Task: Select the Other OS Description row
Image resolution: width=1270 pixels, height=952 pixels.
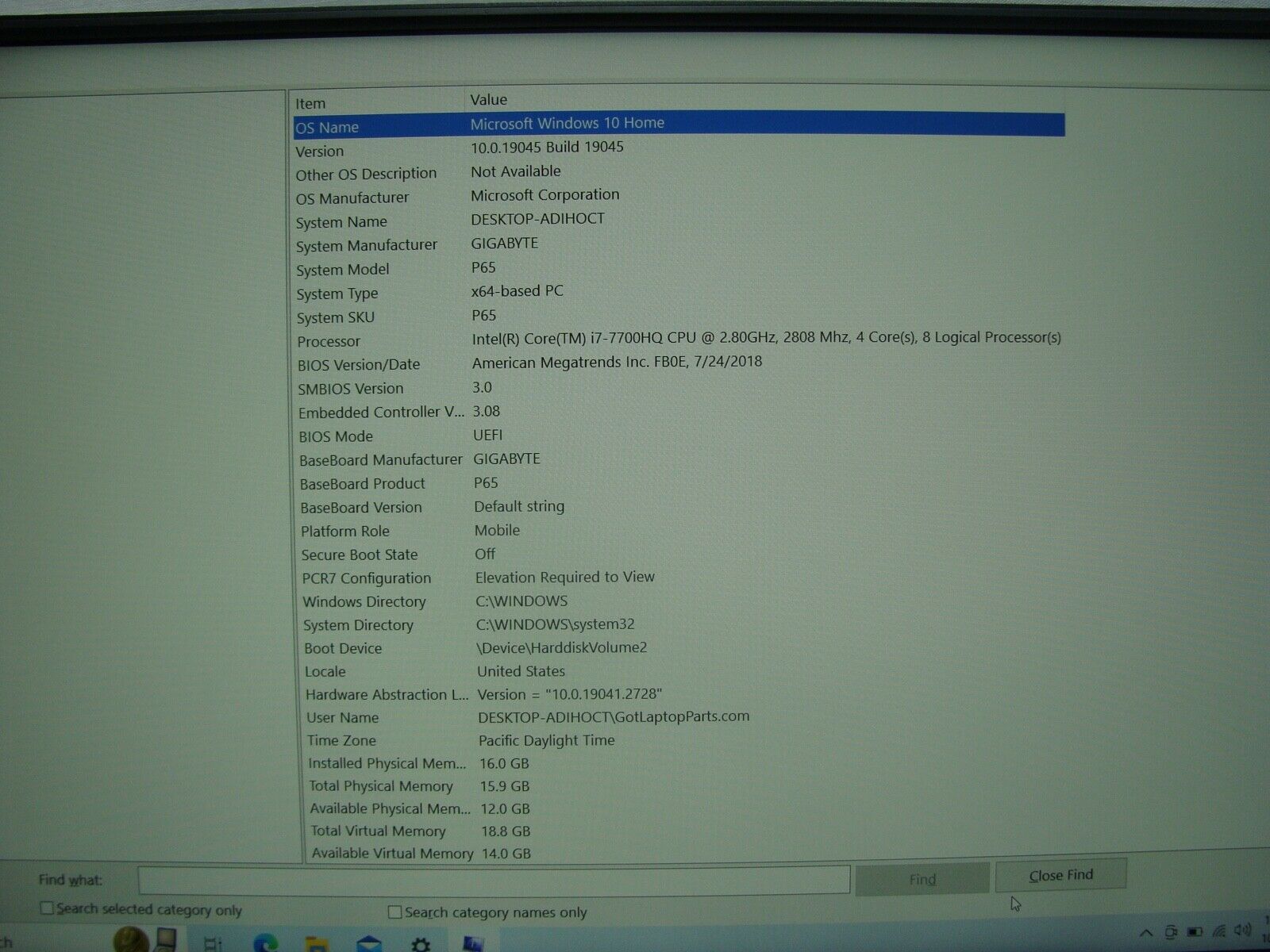Action: coord(679,173)
